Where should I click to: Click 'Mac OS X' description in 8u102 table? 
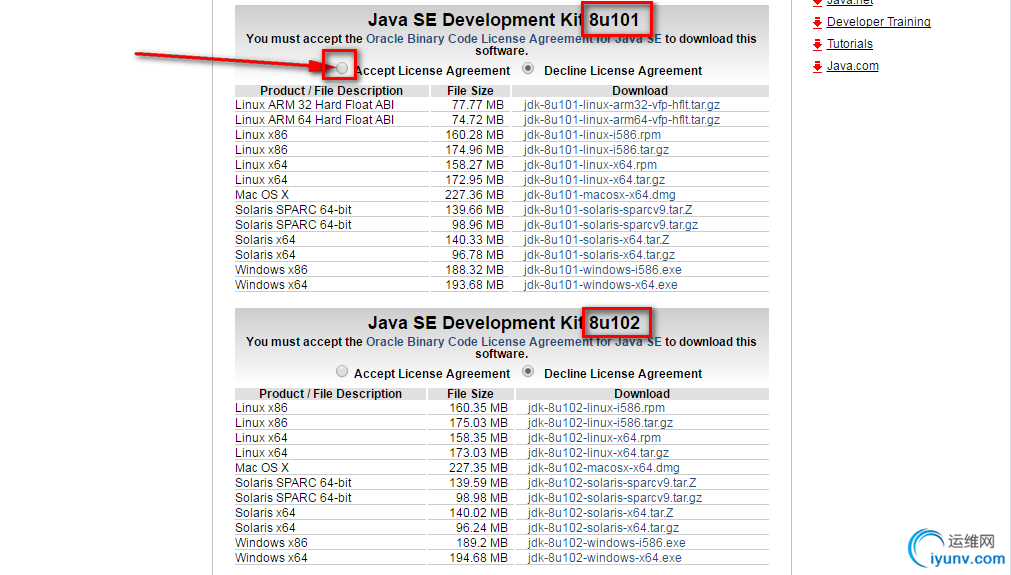tap(261, 467)
